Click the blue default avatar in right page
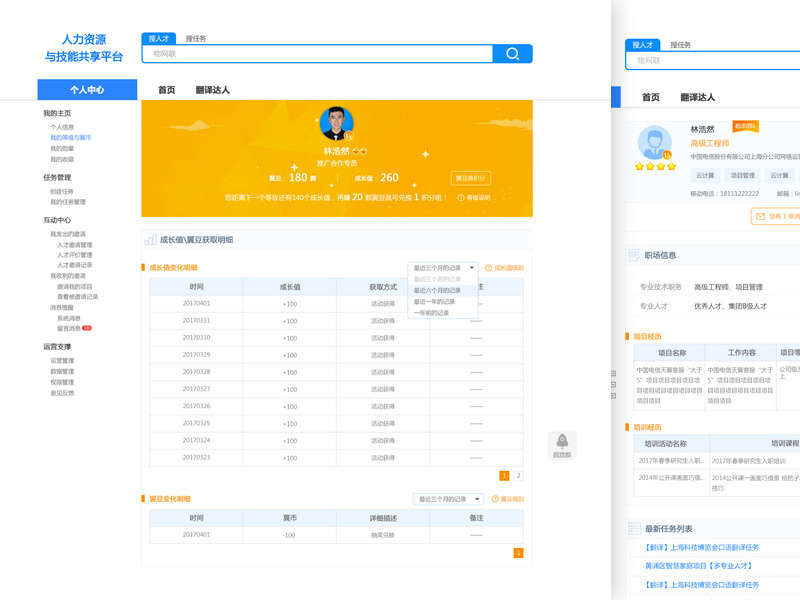 pyautogui.click(x=655, y=143)
